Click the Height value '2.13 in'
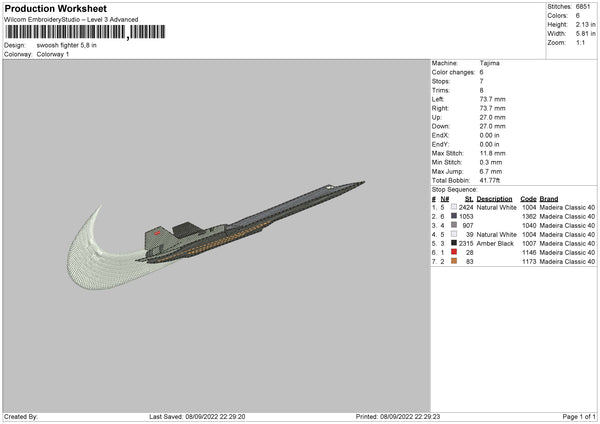 click(x=585, y=24)
